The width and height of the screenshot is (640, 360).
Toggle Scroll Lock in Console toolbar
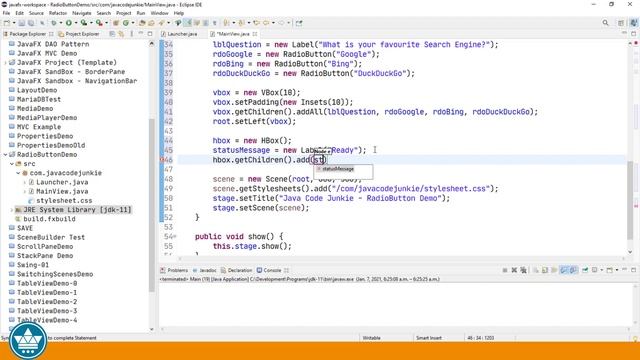(x=545, y=270)
